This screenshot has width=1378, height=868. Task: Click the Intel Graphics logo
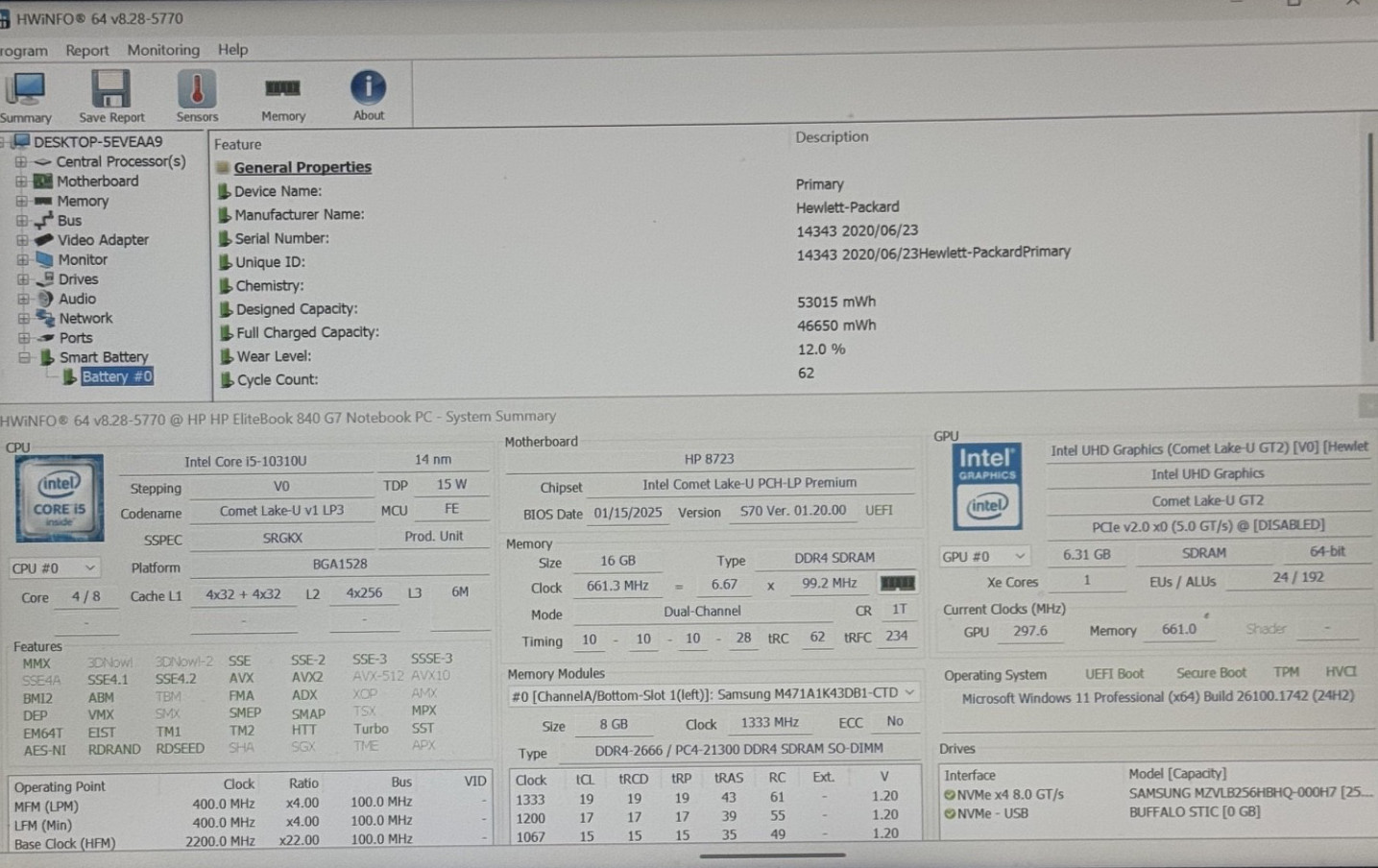tap(987, 485)
